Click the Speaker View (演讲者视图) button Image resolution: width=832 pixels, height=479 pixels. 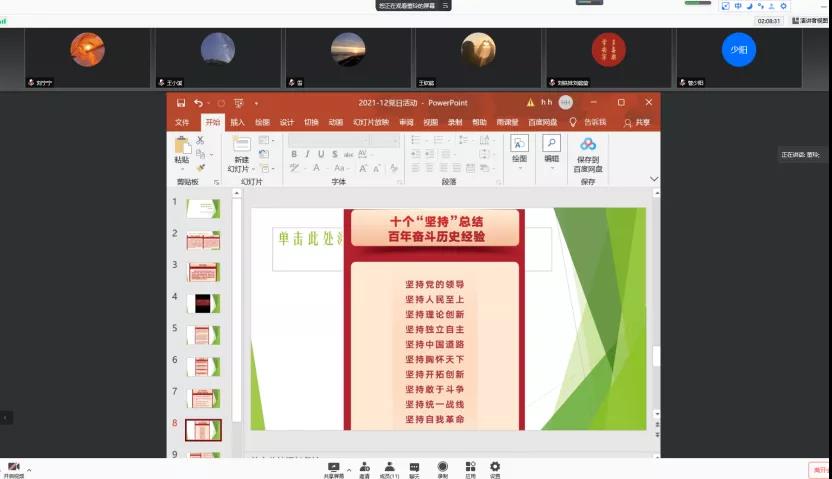click(809, 20)
